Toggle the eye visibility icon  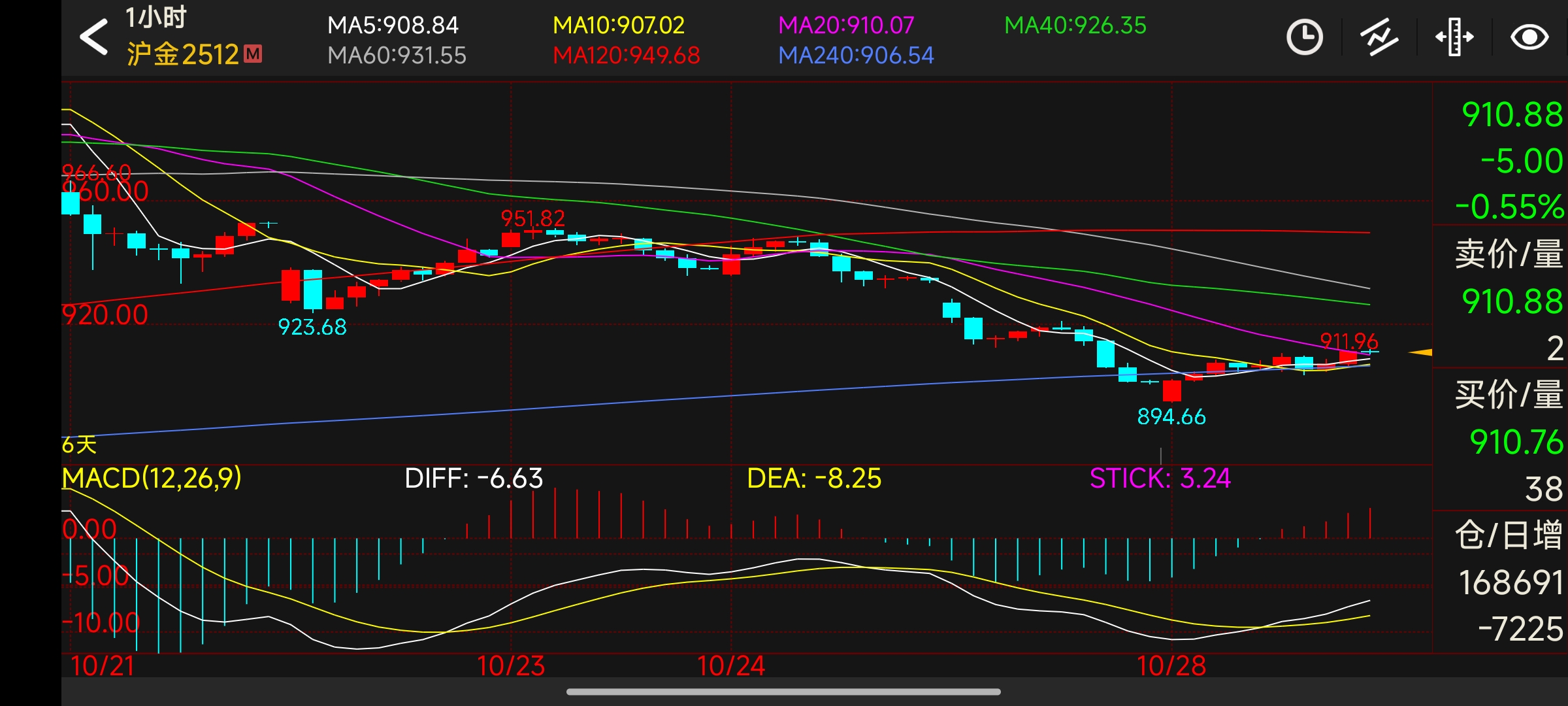pos(1529,37)
